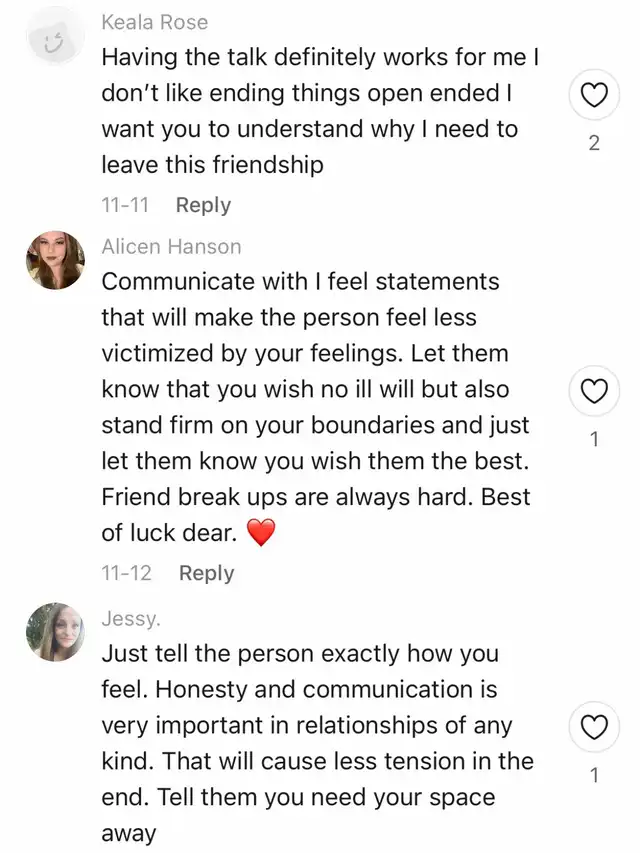Click the 11-11 comment date
The height and width of the screenshot is (853, 640).
click(x=125, y=205)
